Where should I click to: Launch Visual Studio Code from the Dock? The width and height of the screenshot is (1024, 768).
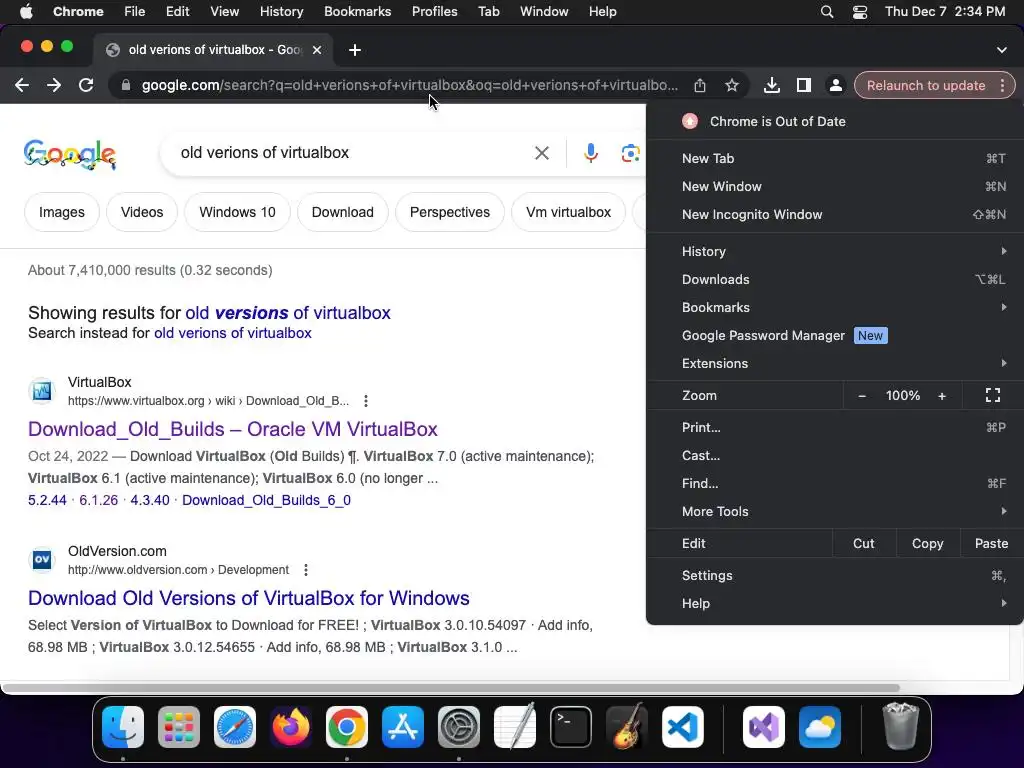tap(682, 727)
